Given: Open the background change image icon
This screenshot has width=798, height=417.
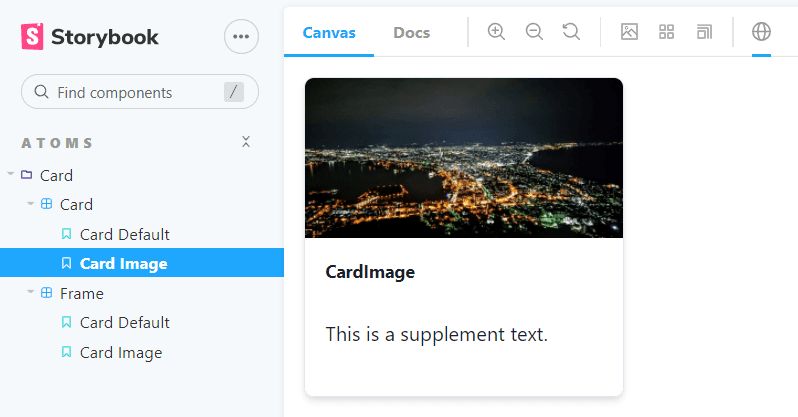Looking at the screenshot, I should [629, 32].
